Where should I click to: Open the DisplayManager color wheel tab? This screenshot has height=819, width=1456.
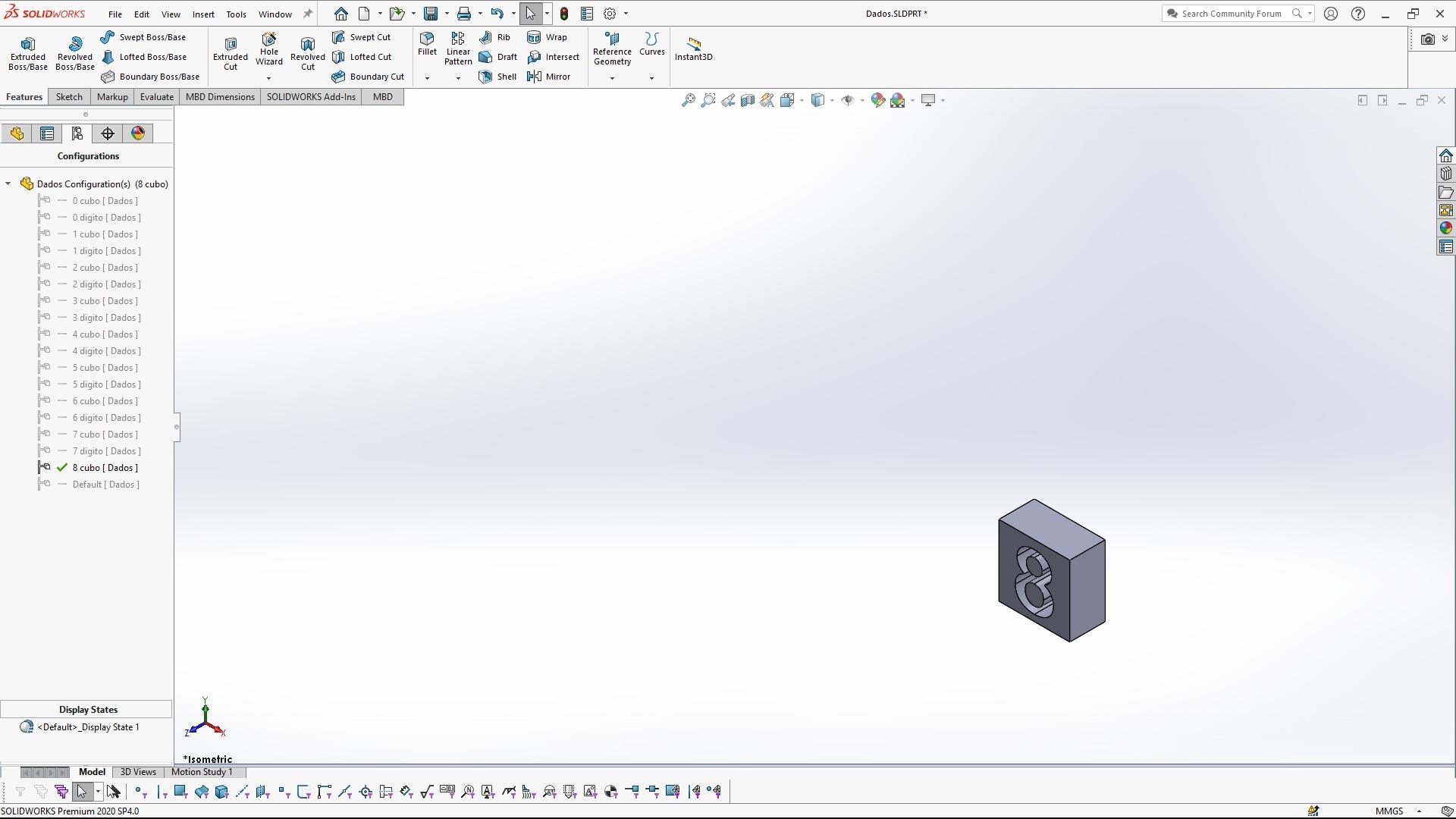138,133
